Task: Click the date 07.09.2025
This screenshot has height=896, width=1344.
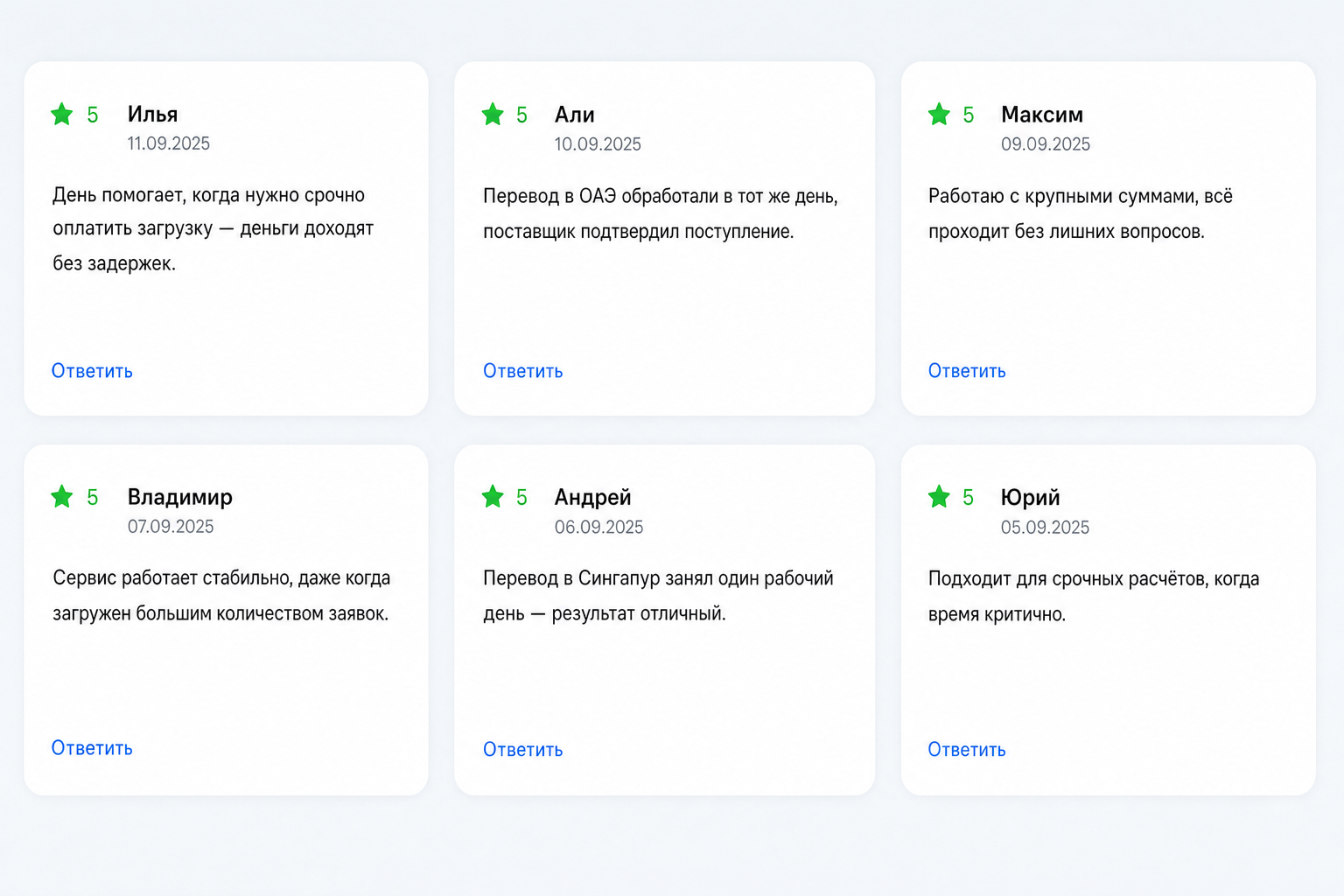Action: (x=171, y=527)
